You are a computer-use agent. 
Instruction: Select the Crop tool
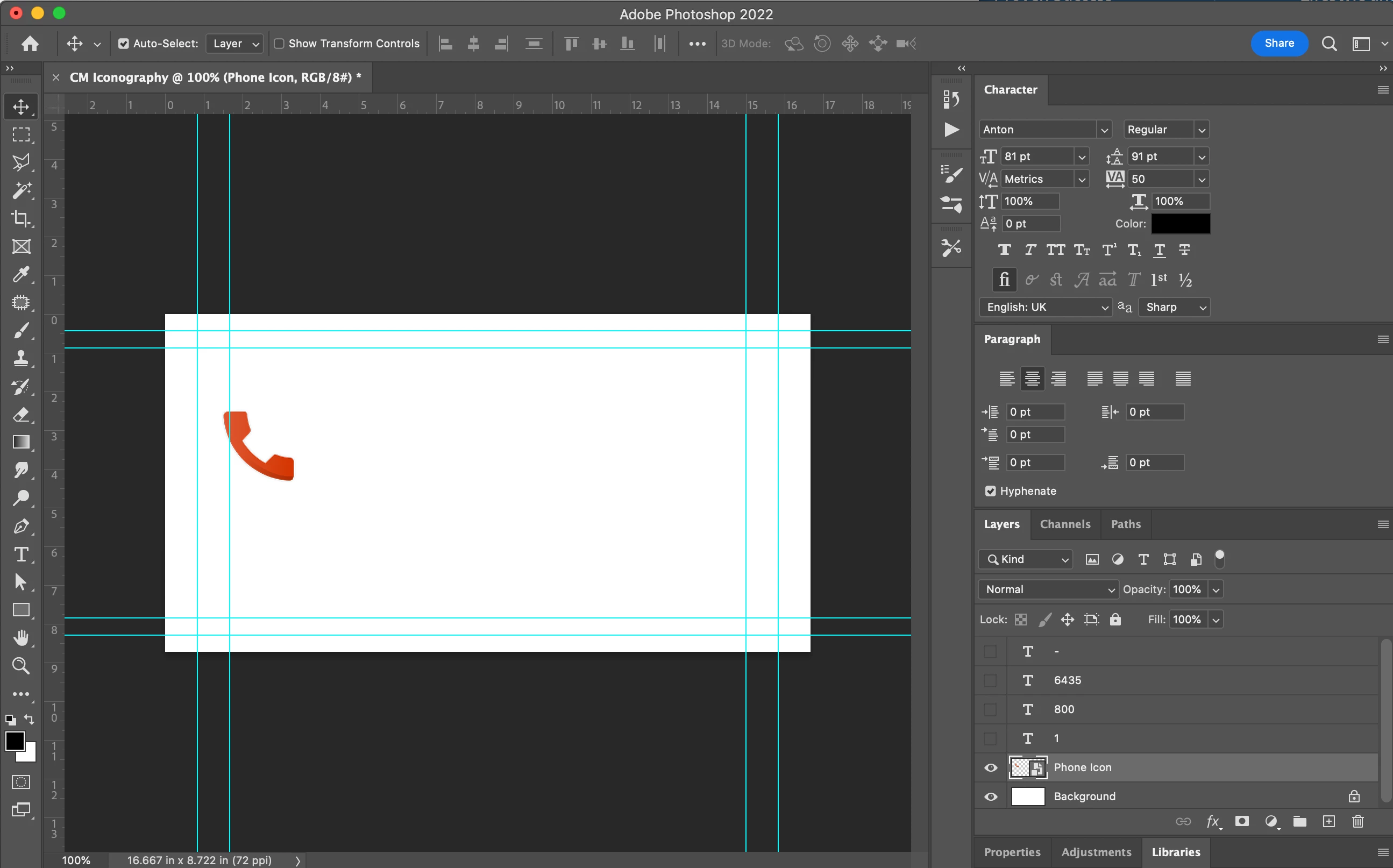(x=21, y=218)
